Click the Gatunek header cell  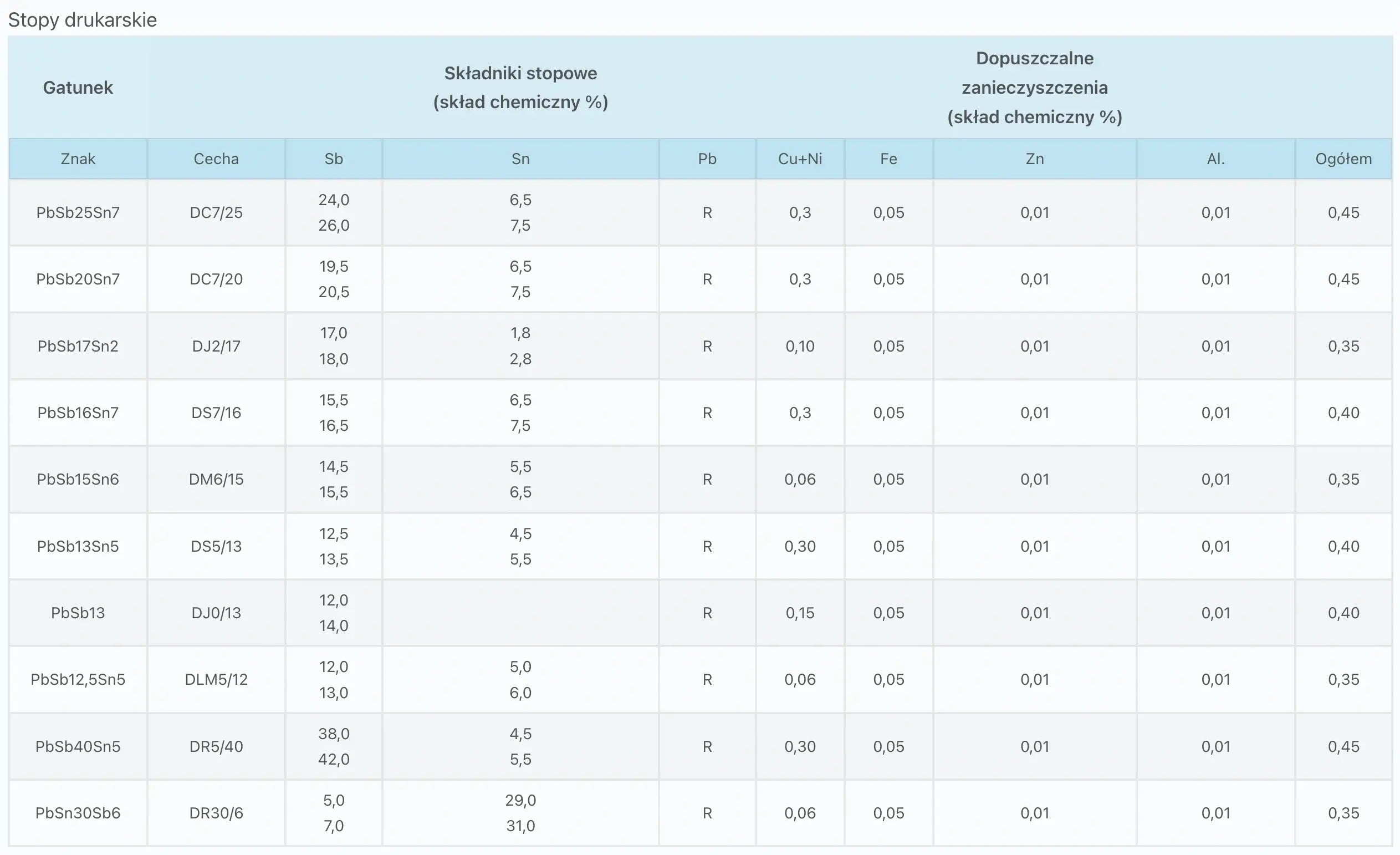click(x=78, y=88)
